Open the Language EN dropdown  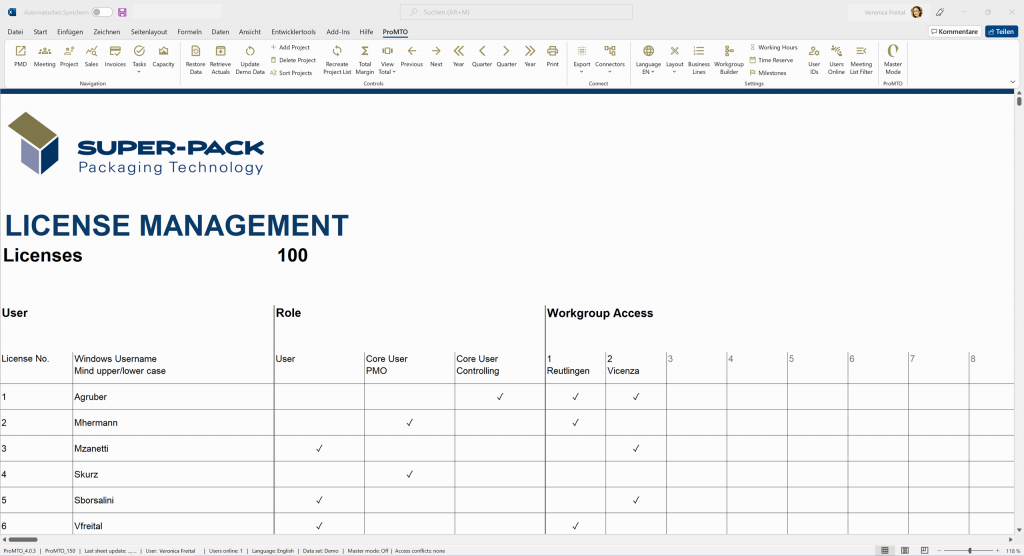point(648,58)
